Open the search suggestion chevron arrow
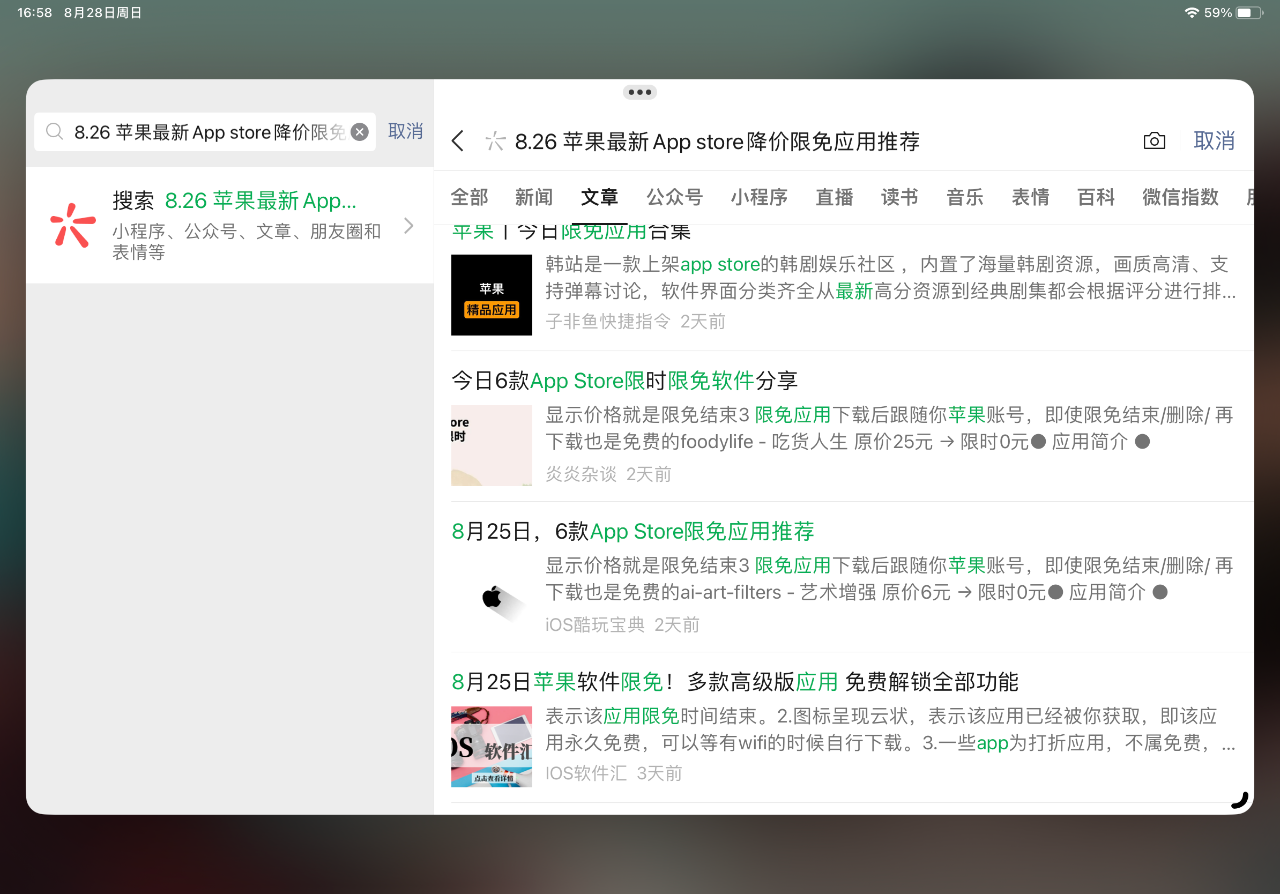This screenshot has height=894, width=1280. pyautogui.click(x=408, y=226)
